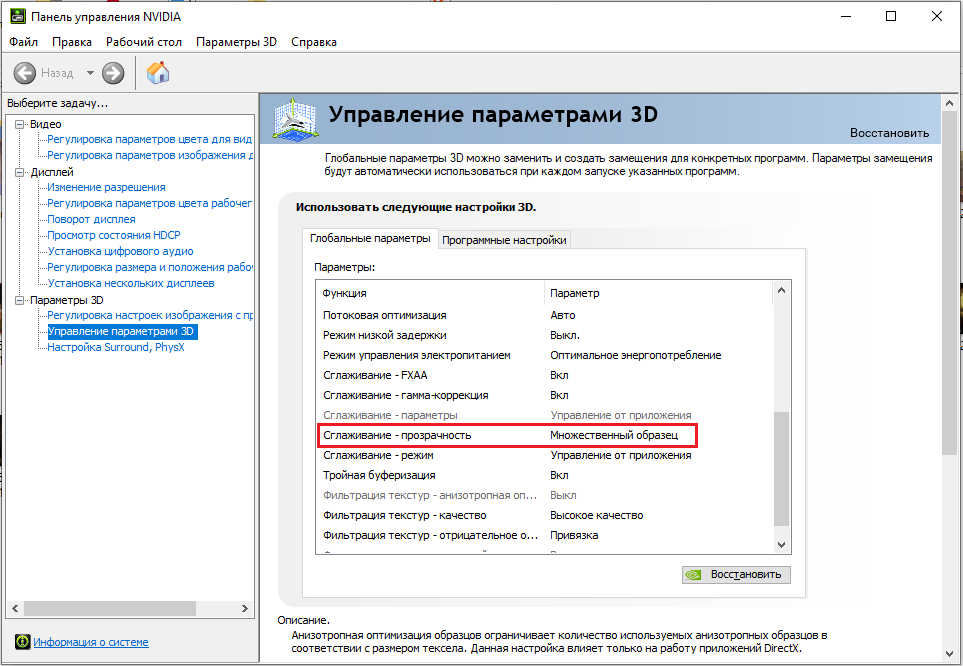
Task: Select the Сглаживание - режим row
Action: tap(544, 455)
